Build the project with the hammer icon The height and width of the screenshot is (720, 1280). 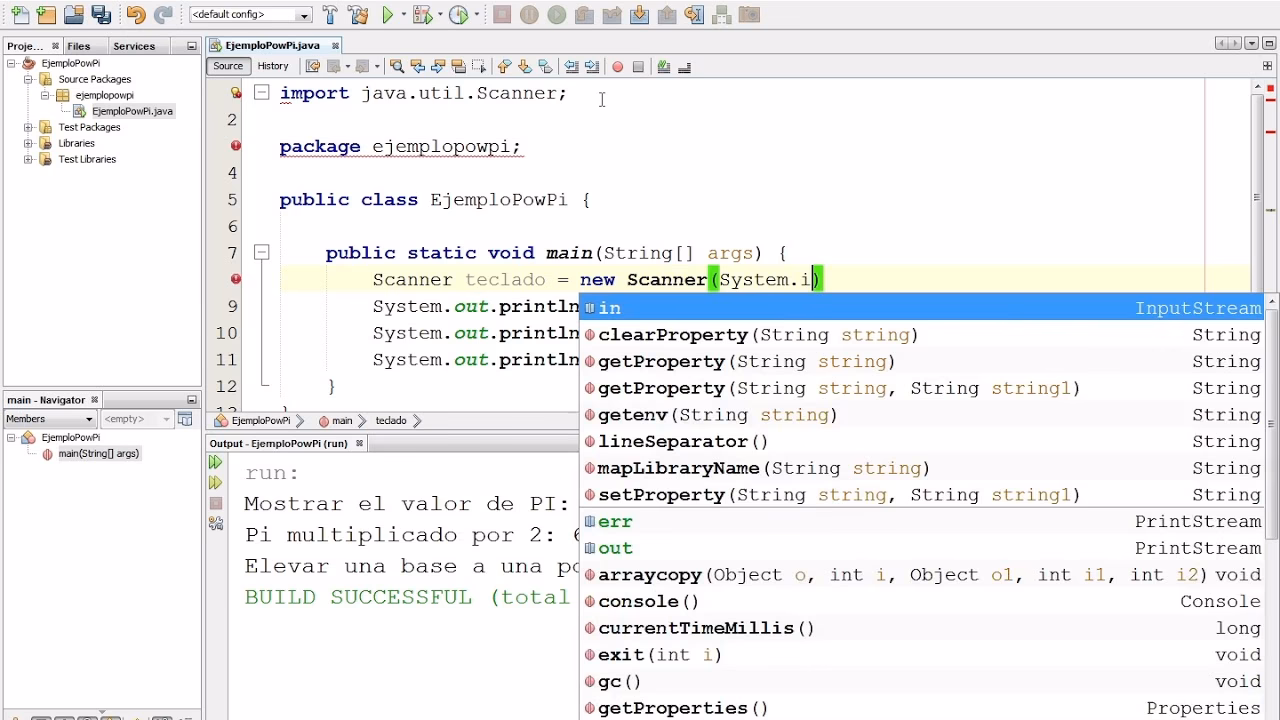(x=329, y=15)
